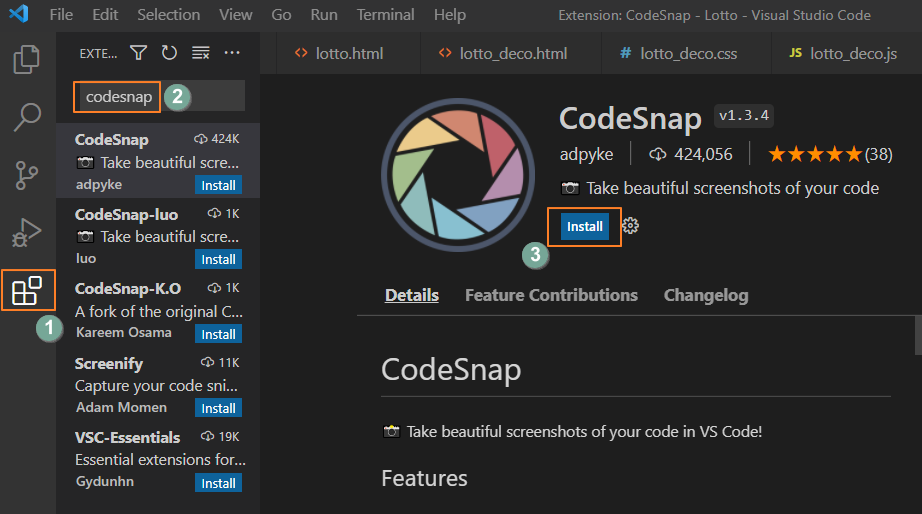The width and height of the screenshot is (922, 514).
Task: Click the details page scrollbar thumb
Action: point(918,335)
